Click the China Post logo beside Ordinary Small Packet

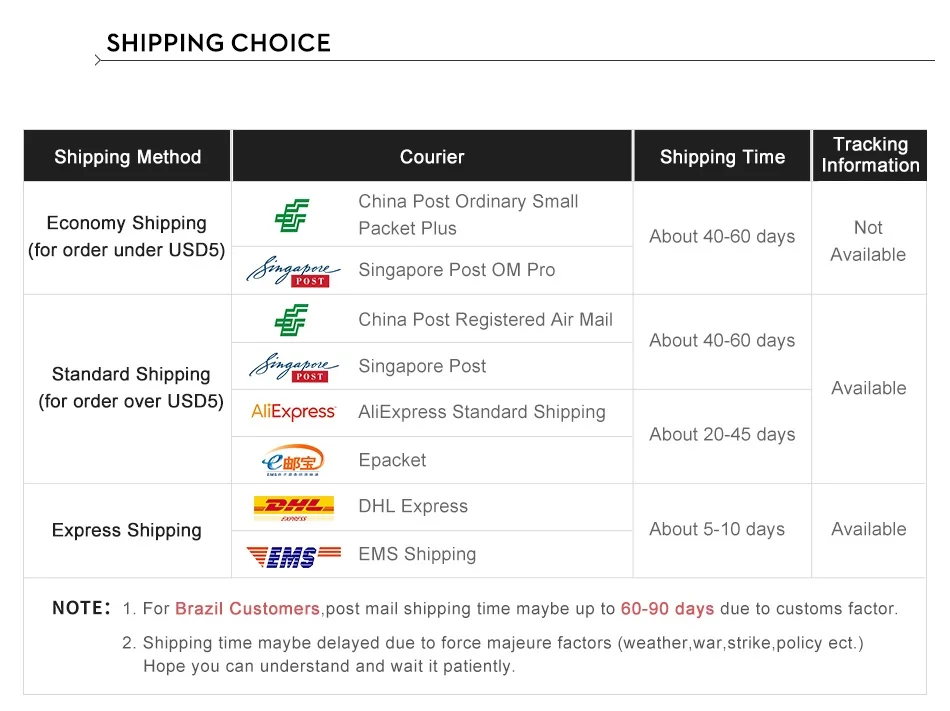coord(291,215)
